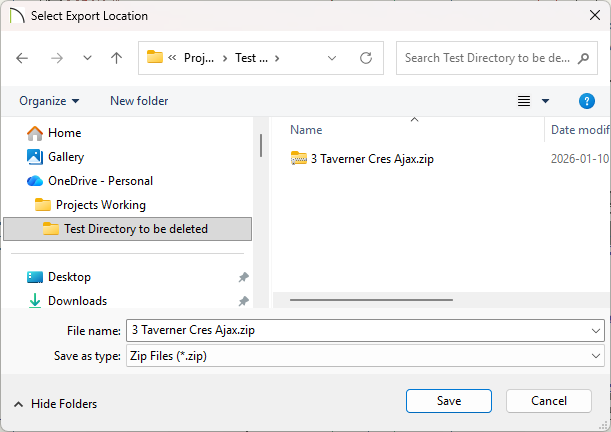Select Gallery in navigation pane
Screen dimensions: 611x432
65,157
